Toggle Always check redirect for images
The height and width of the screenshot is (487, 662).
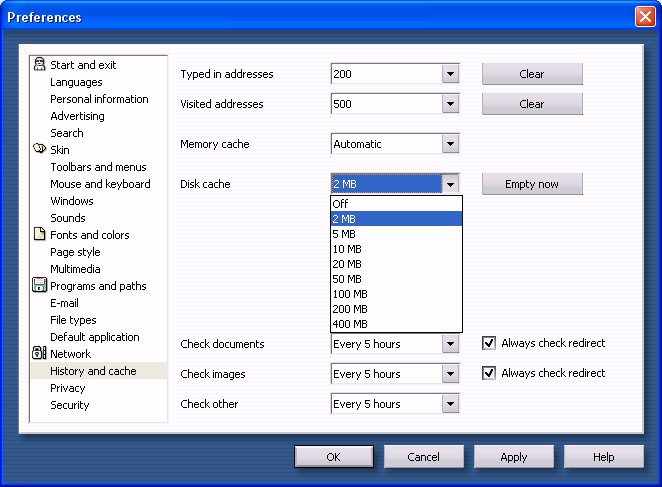pos(489,373)
